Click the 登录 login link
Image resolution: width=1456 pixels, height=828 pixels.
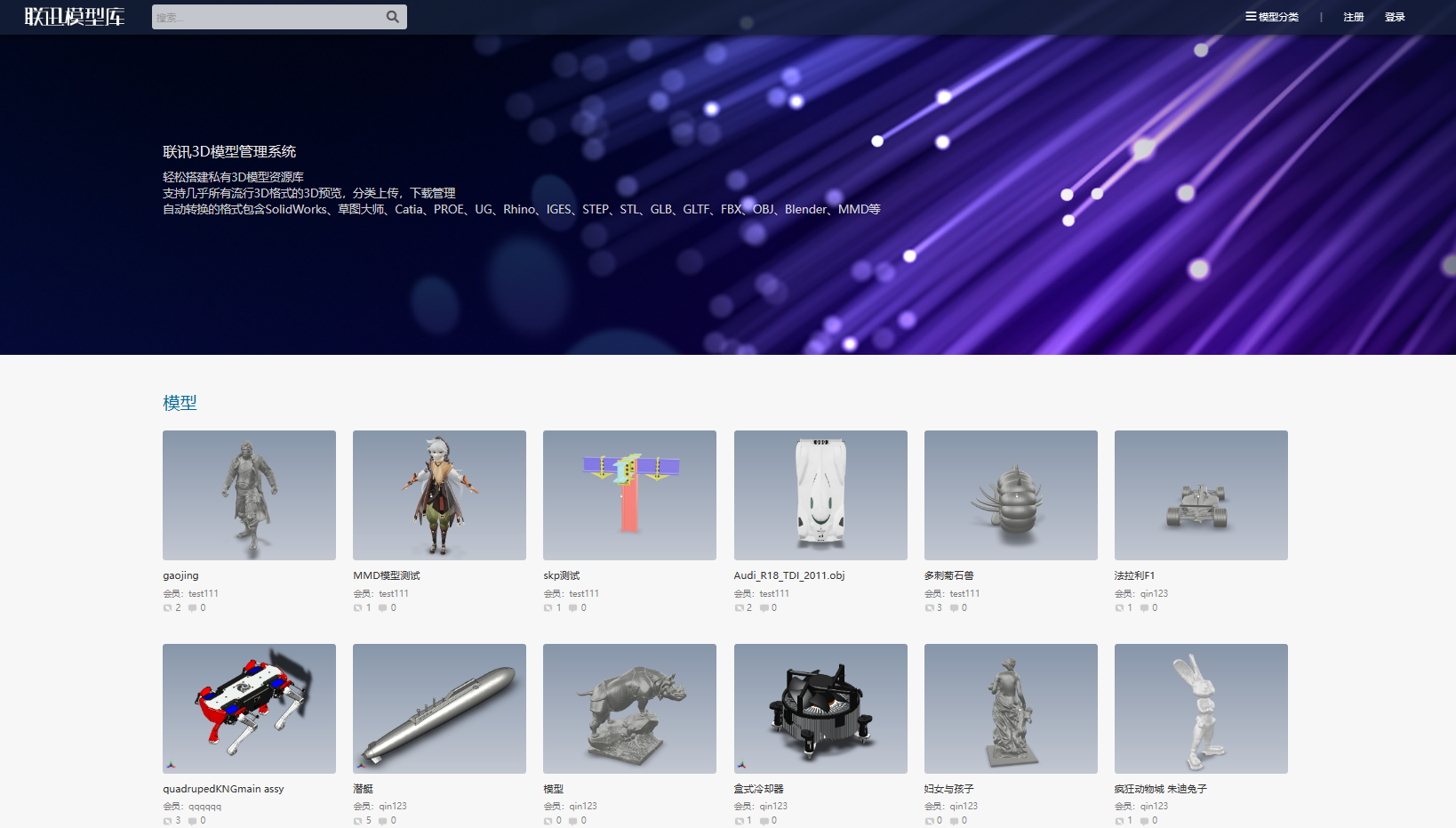pyautogui.click(x=1394, y=17)
